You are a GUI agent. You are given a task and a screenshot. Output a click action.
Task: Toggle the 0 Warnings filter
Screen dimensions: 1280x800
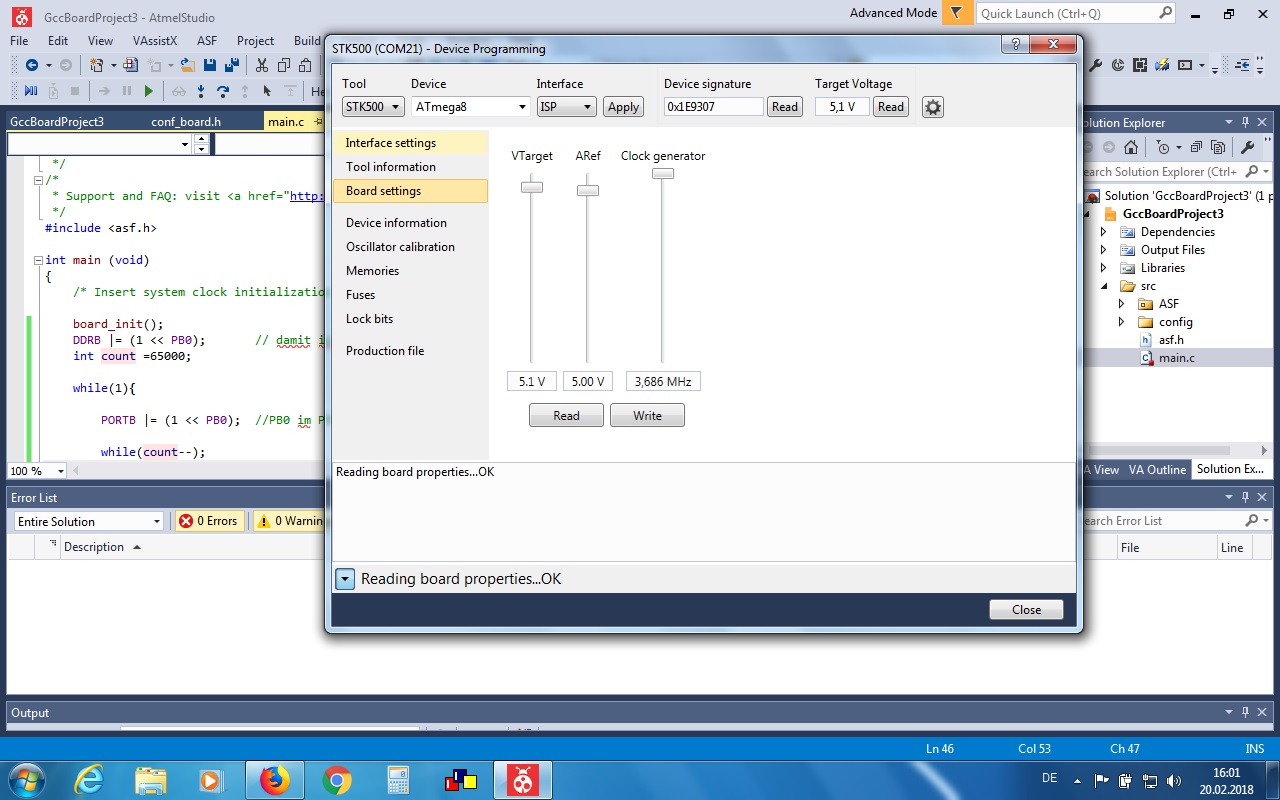point(290,521)
